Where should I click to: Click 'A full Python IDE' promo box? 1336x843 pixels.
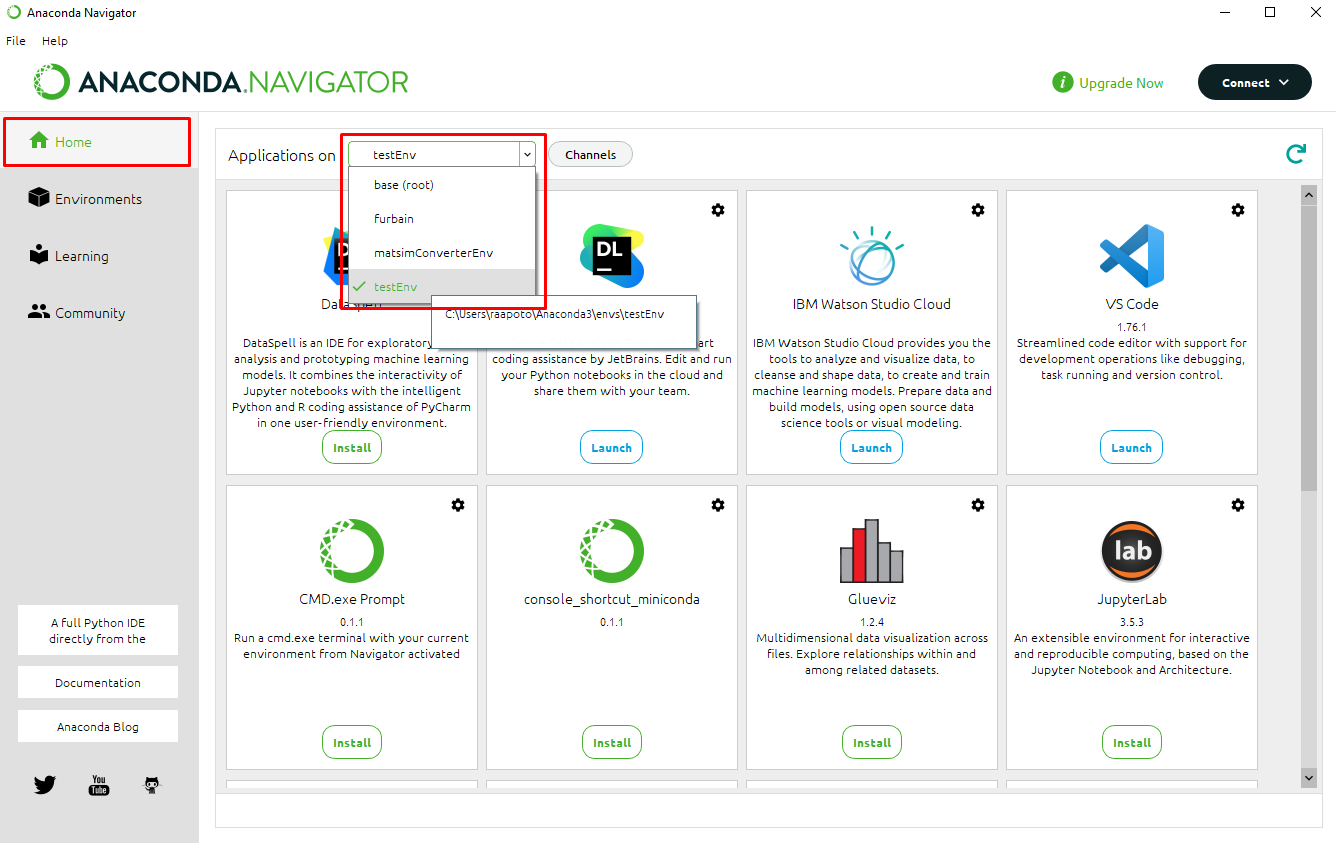coord(98,630)
